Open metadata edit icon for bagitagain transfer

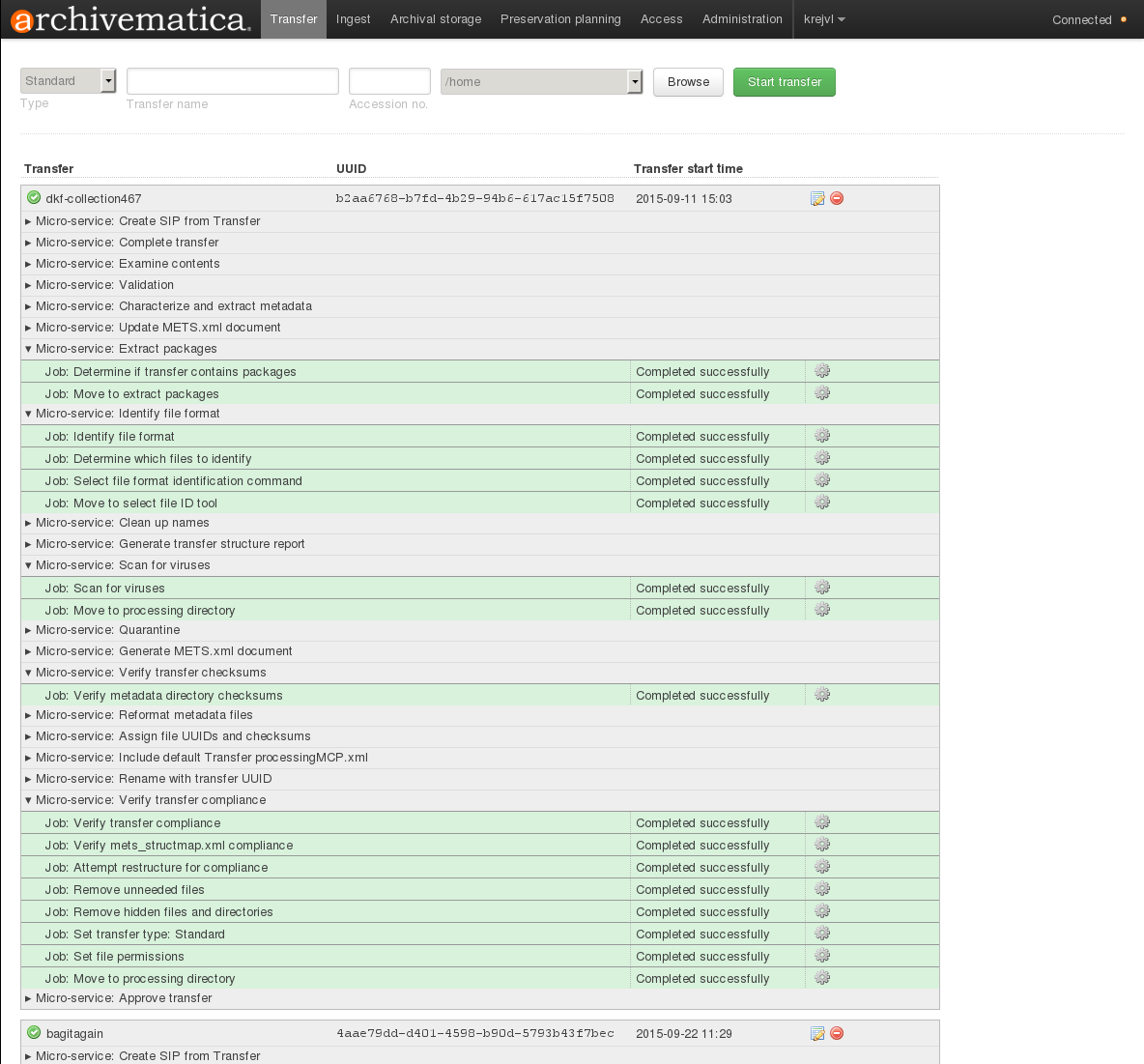click(x=817, y=1032)
